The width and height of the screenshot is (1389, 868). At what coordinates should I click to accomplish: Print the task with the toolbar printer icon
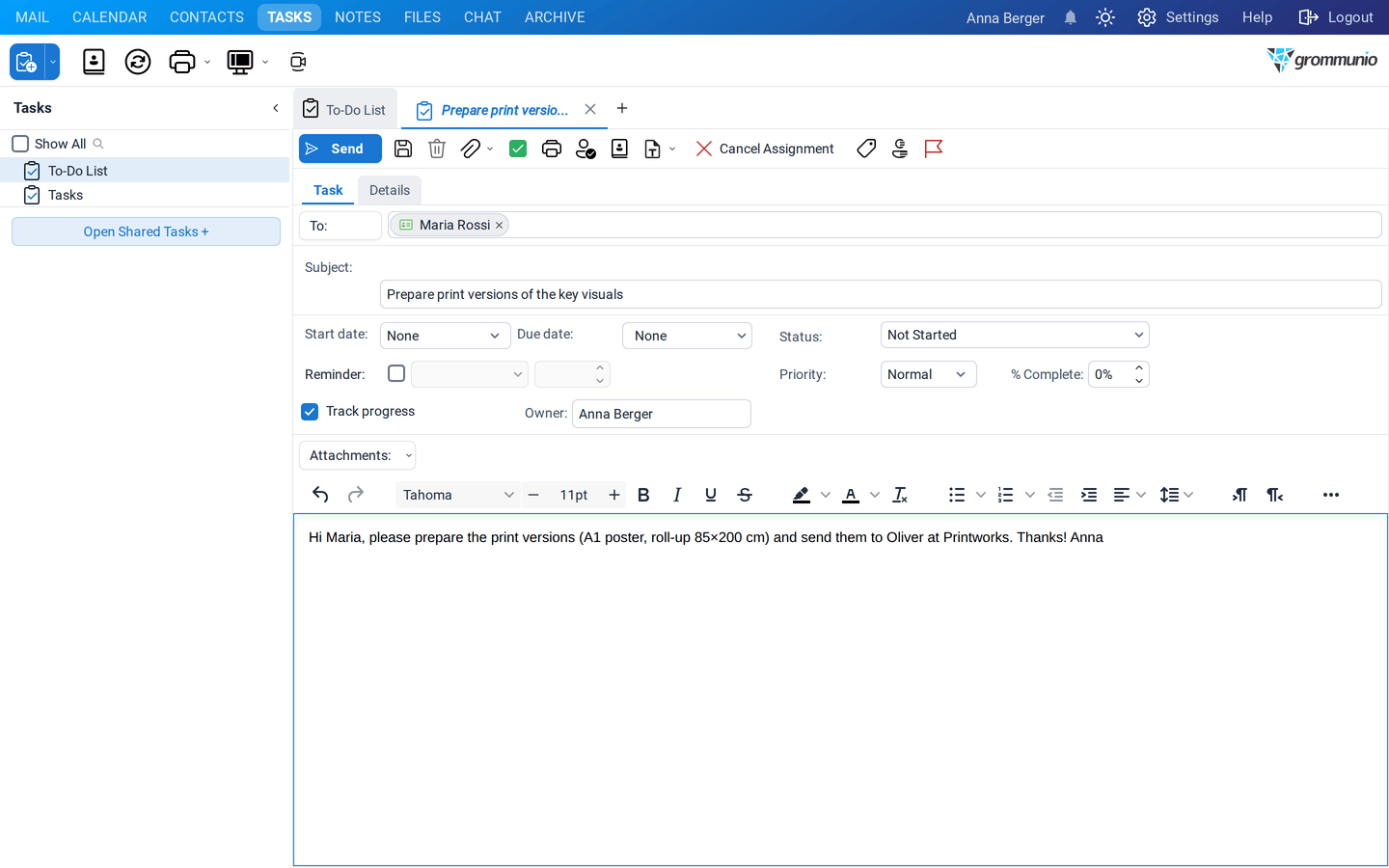point(552,149)
